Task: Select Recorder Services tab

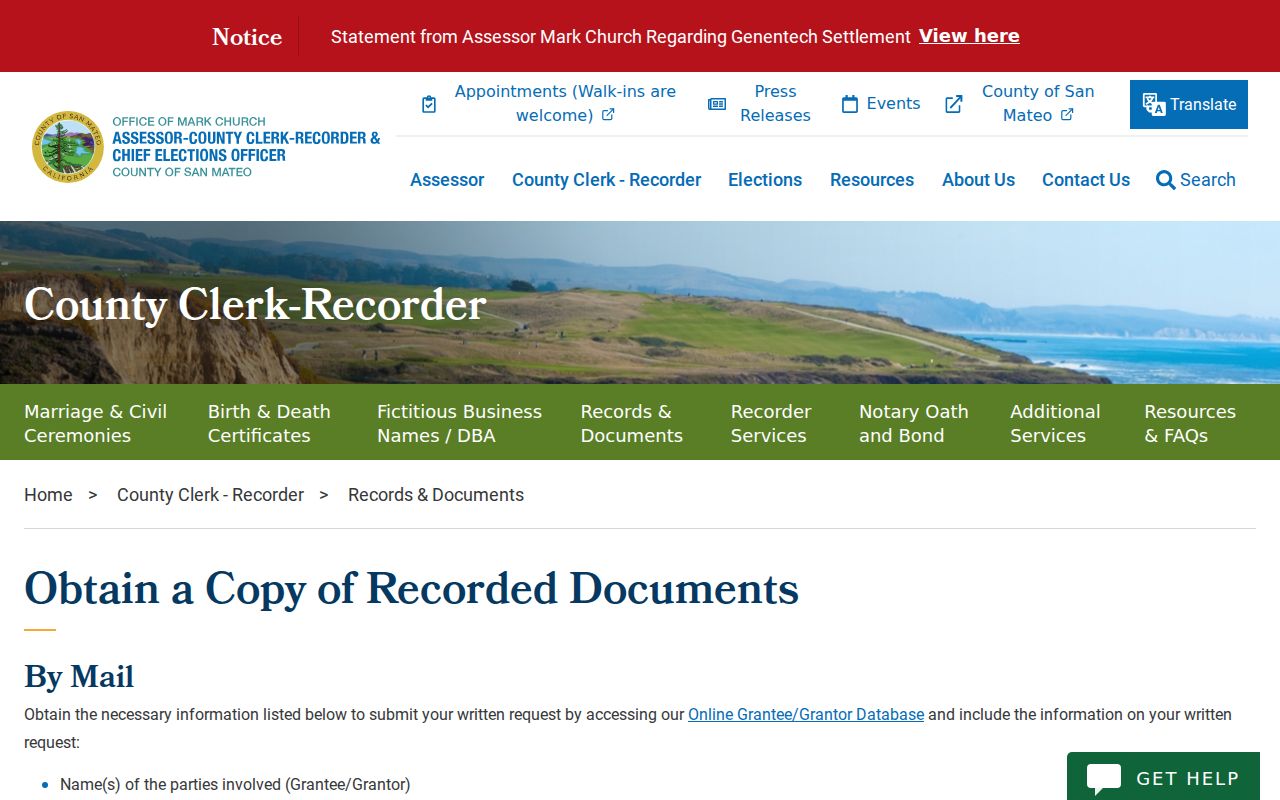Action: pos(771,423)
